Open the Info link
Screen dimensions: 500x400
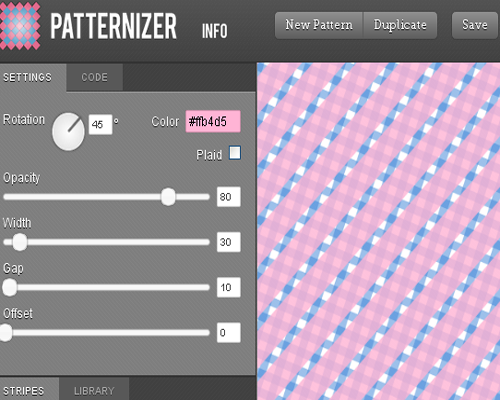215,31
